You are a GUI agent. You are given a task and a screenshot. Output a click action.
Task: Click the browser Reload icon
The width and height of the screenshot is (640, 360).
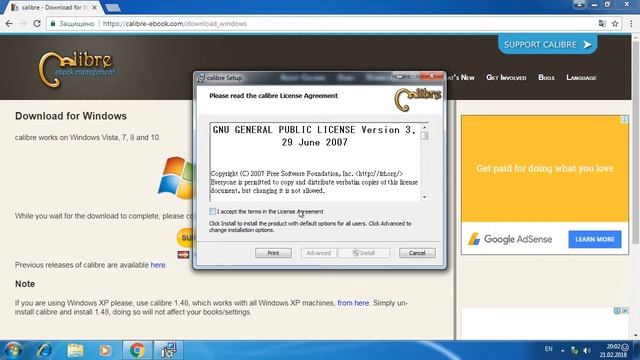coord(37,24)
